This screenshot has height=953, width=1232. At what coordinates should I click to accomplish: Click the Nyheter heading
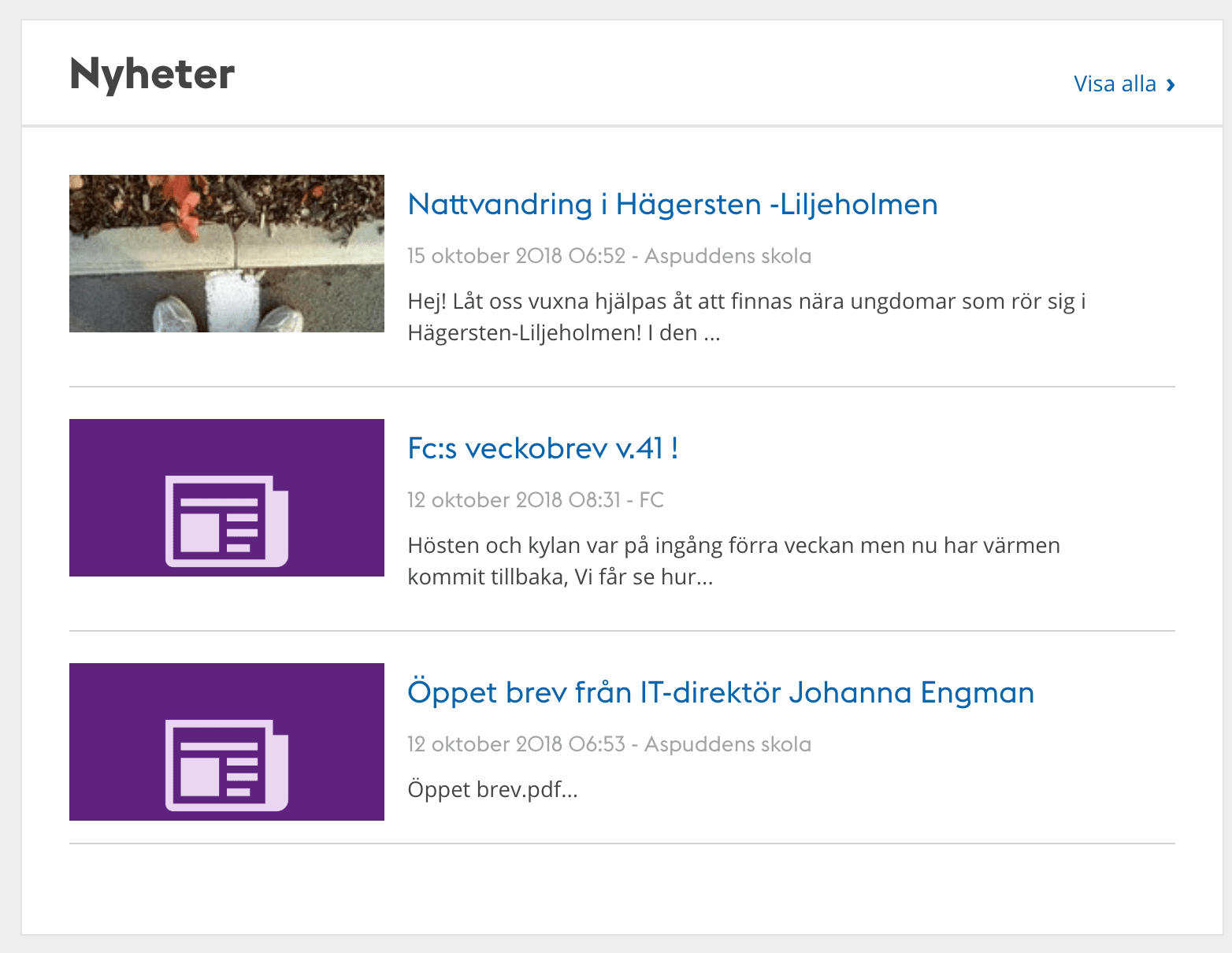click(152, 76)
